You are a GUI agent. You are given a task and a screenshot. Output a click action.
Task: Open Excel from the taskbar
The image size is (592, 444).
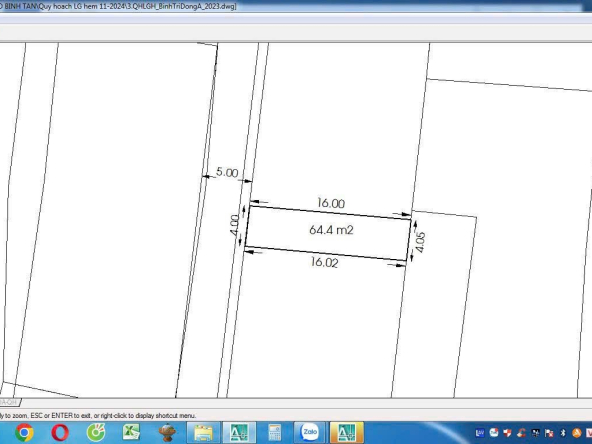click(131, 433)
